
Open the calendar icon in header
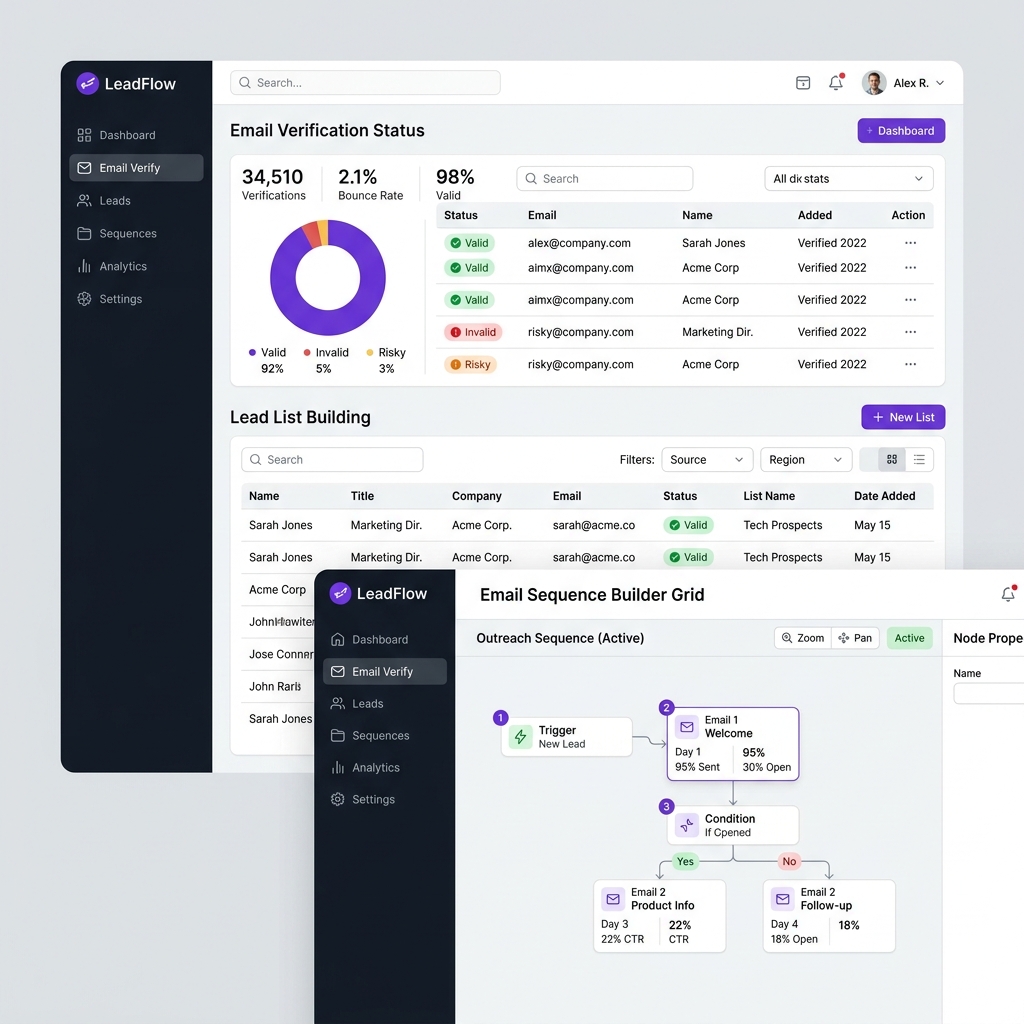tap(803, 83)
